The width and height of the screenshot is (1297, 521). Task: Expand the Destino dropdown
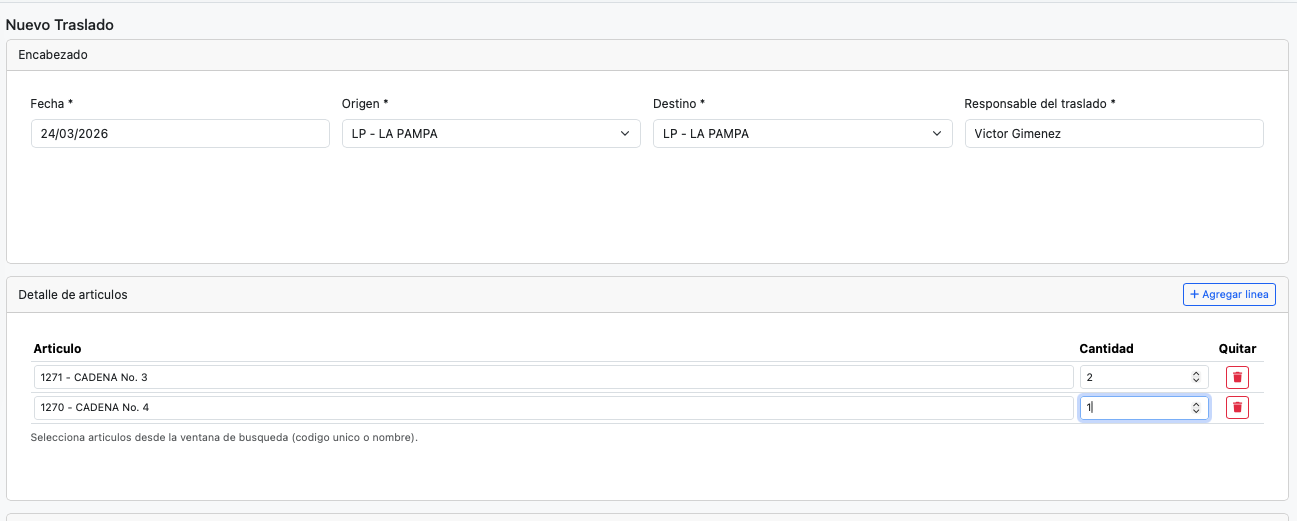pyautogui.click(x=802, y=134)
